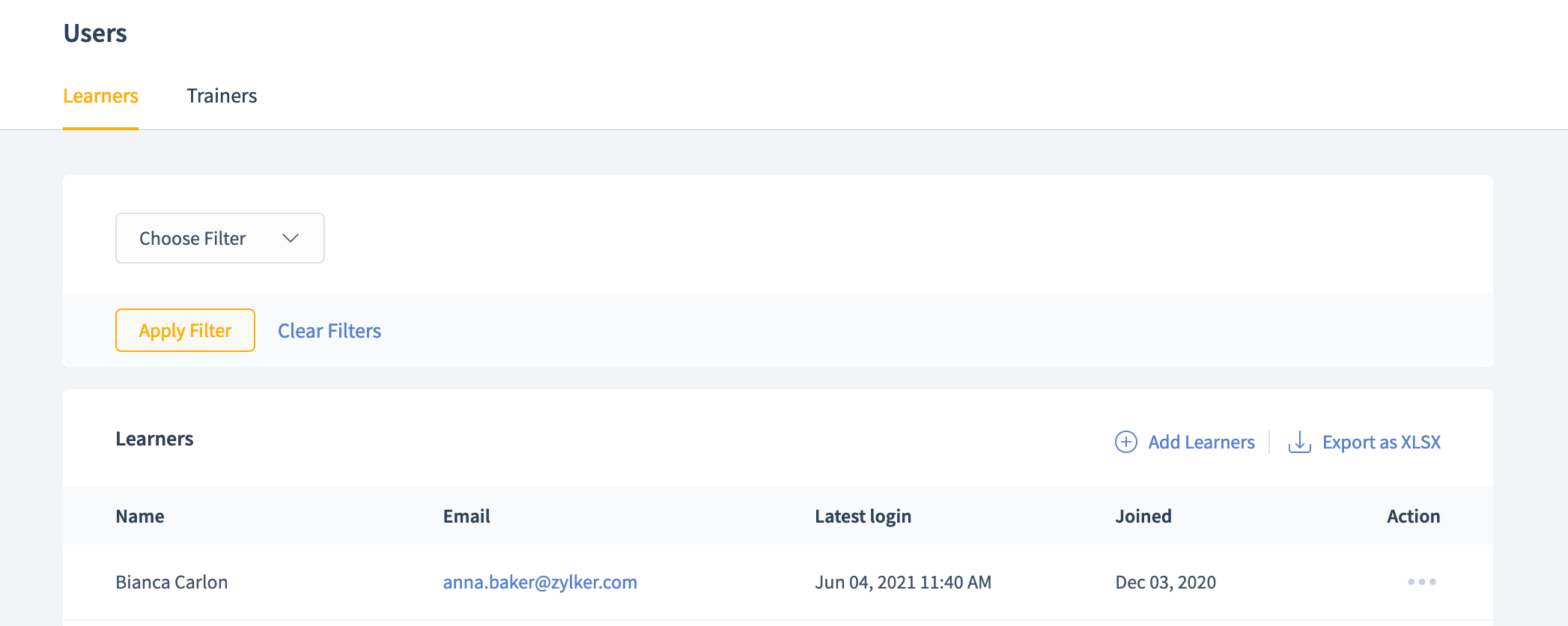
Task: Select the Learners tab
Action: click(x=100, y=96)
